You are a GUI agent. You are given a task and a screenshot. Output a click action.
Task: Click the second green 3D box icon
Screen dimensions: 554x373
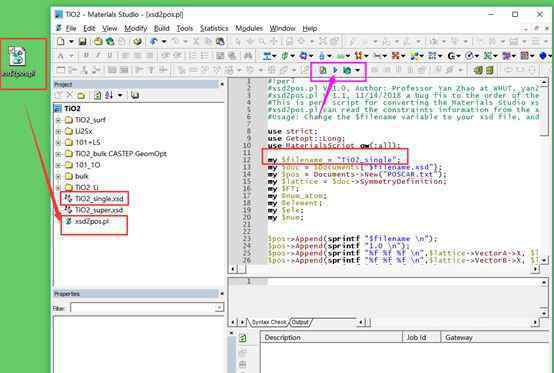[x=490, y=70]
